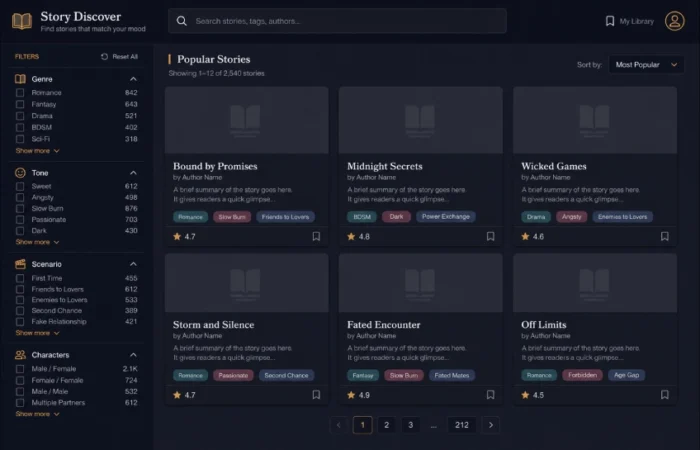Click the Tone smiley icon
This screenshot has width=700, height=450.
[x=20, y=173]
